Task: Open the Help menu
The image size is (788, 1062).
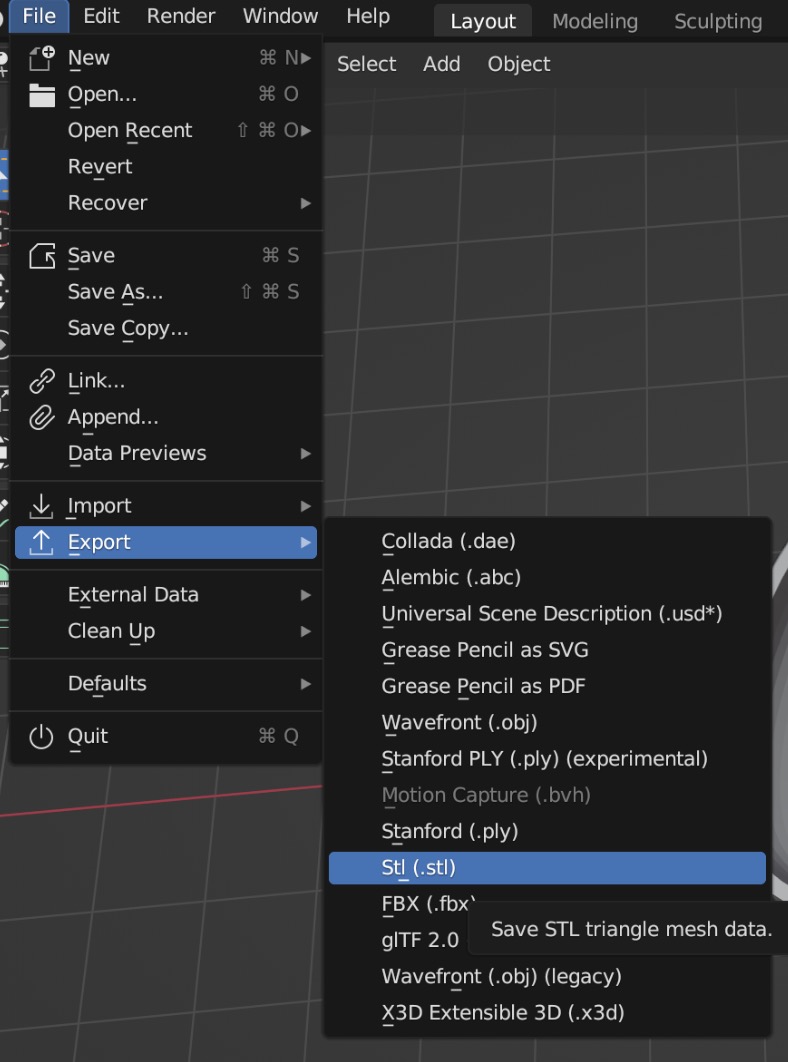Action: click(x=368, y=16)
